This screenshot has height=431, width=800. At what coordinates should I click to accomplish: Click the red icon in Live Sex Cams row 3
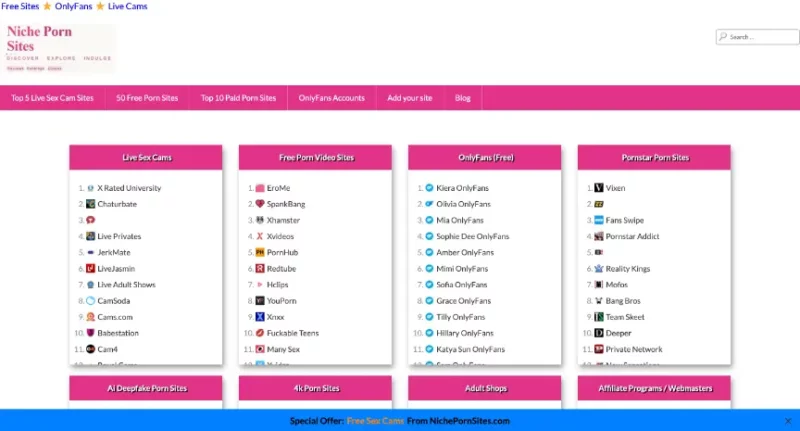[90, 220]
